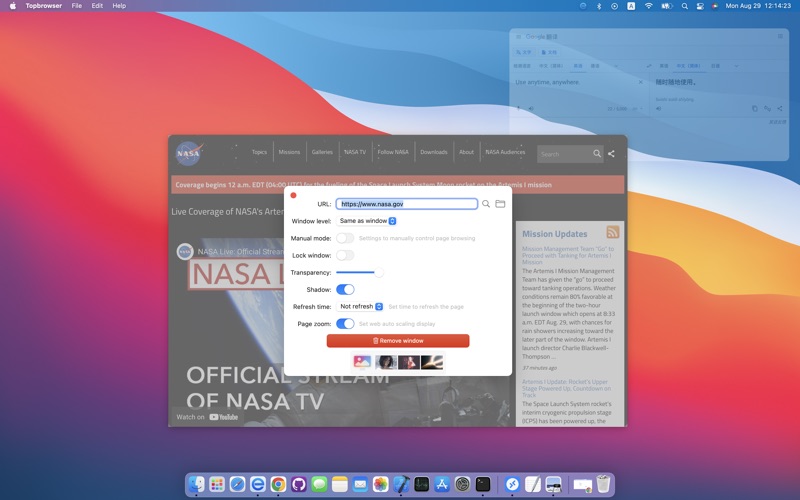The image size is (800, 500).
Task: Open Finder from the Dock
Action: click(x=196, y=484)
